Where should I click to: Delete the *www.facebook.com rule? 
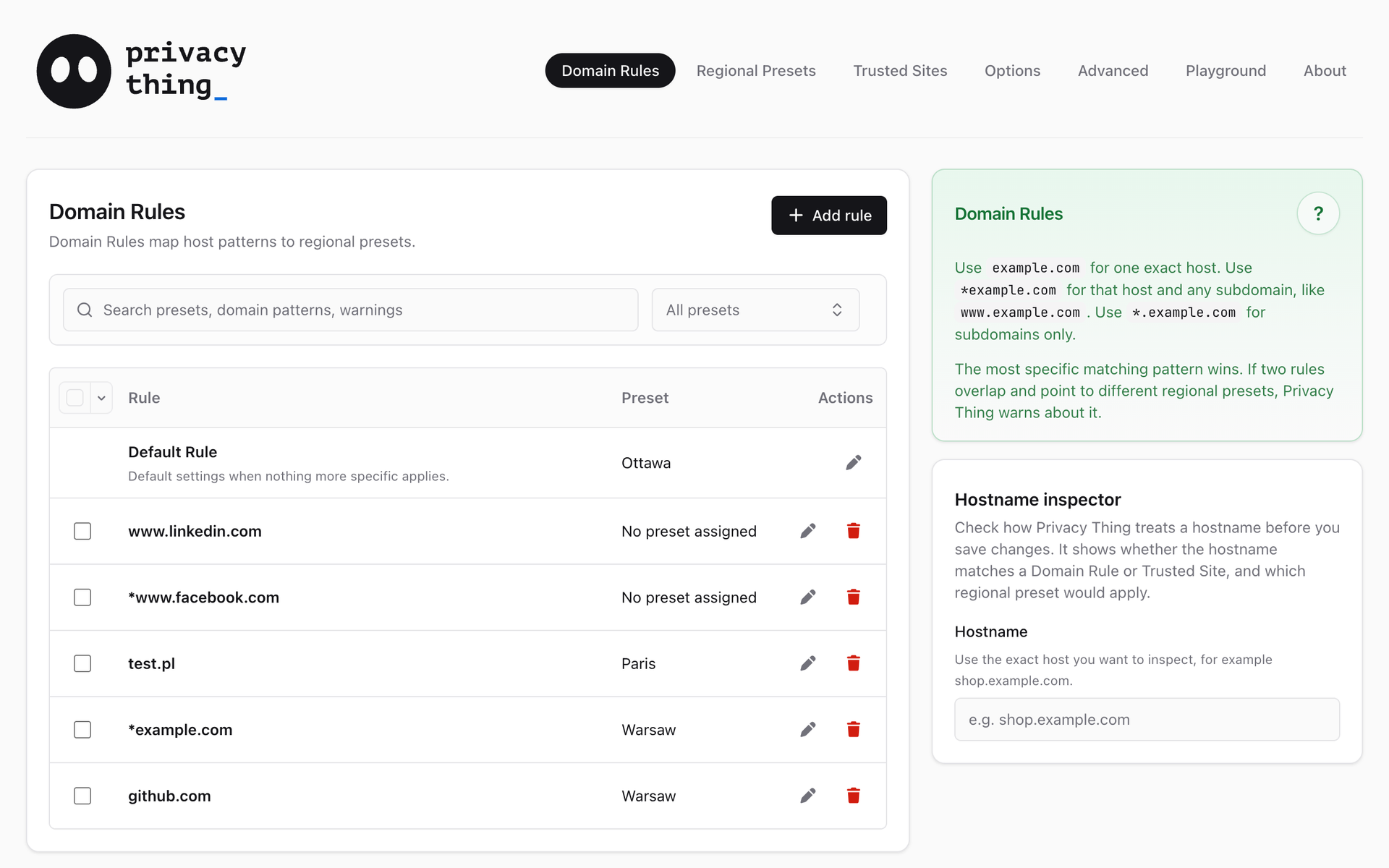(854, 597)
